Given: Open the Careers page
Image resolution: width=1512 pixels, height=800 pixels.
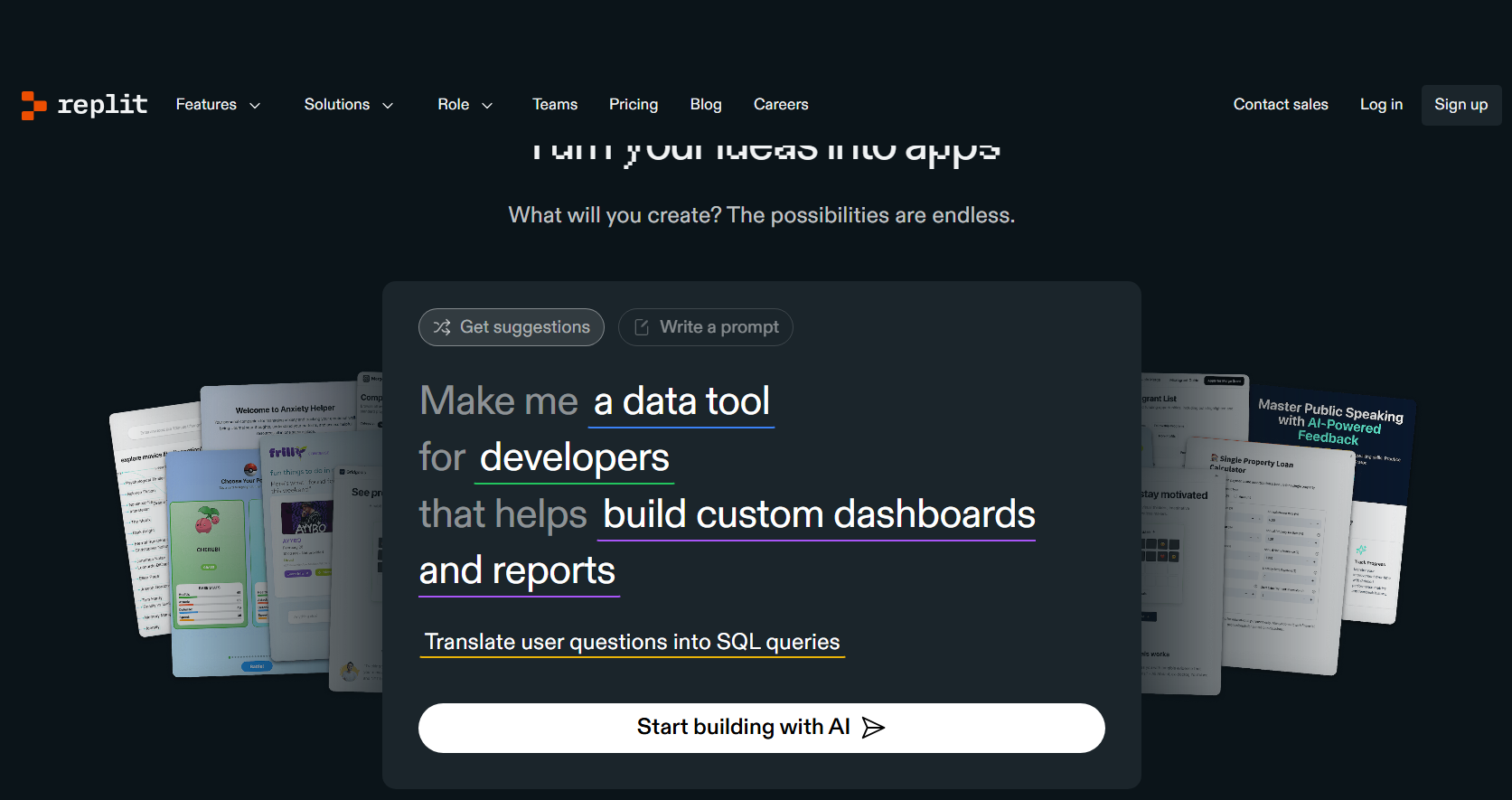Looking at the screenshot, I should click(x=780, y=105).
